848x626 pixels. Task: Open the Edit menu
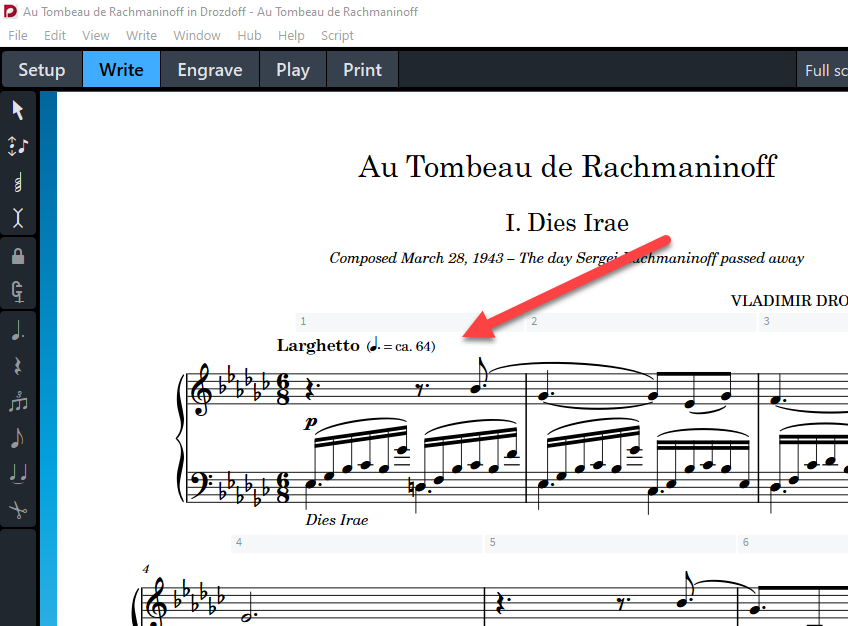coord(55,36)
